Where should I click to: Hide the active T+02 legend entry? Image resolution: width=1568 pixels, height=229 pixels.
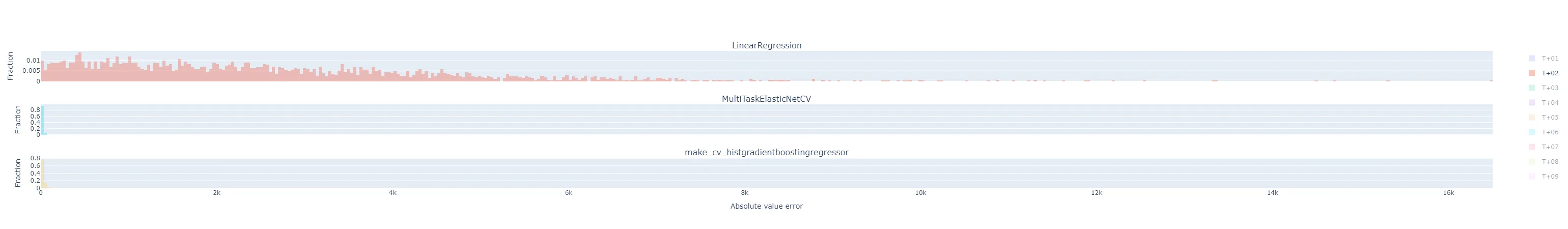coord(1549,73)
